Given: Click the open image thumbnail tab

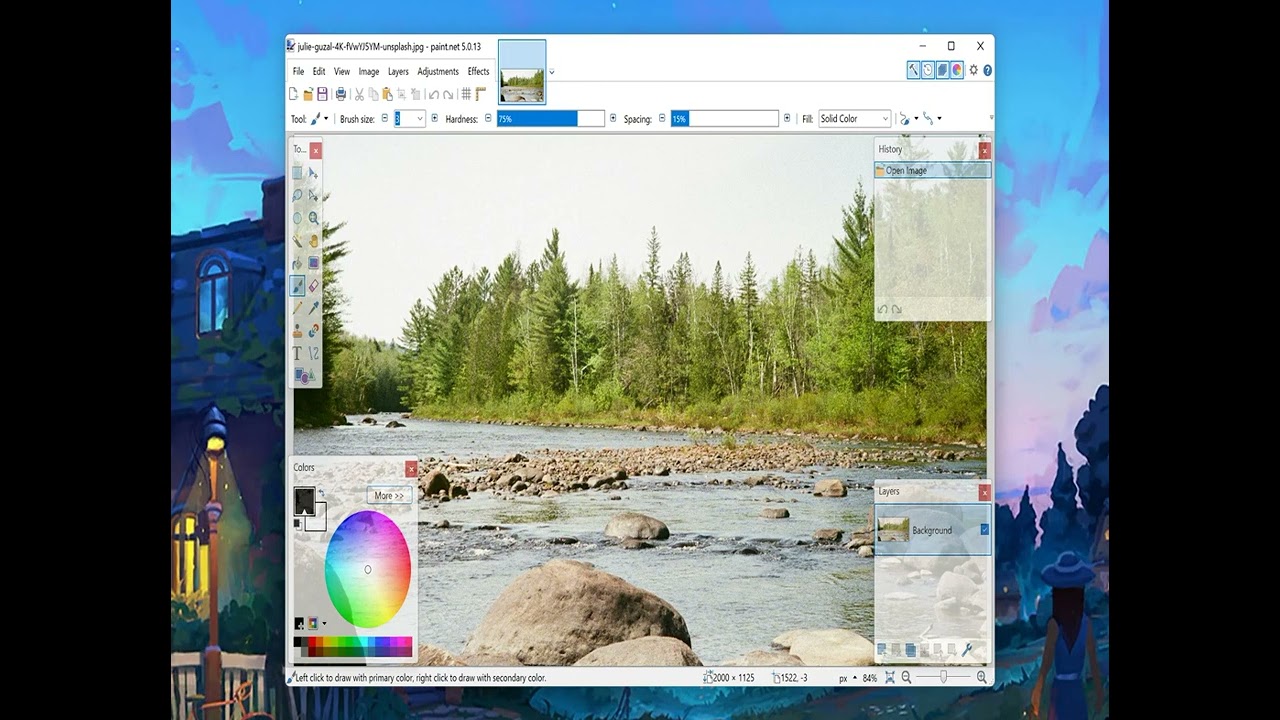Looking at the screenshot, I should click(522, 72).
